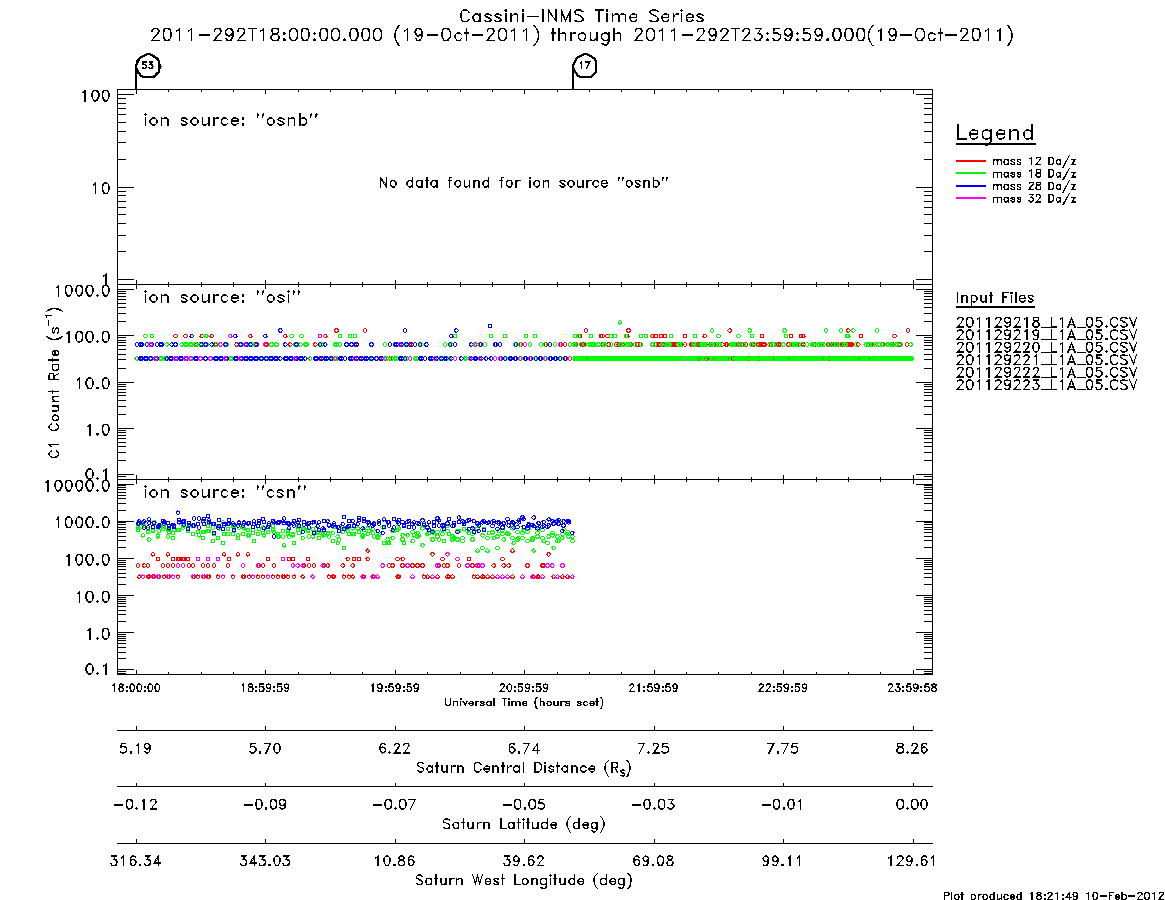
Task: Click the octagon marker labeled 53
Action: coord(149,65)
